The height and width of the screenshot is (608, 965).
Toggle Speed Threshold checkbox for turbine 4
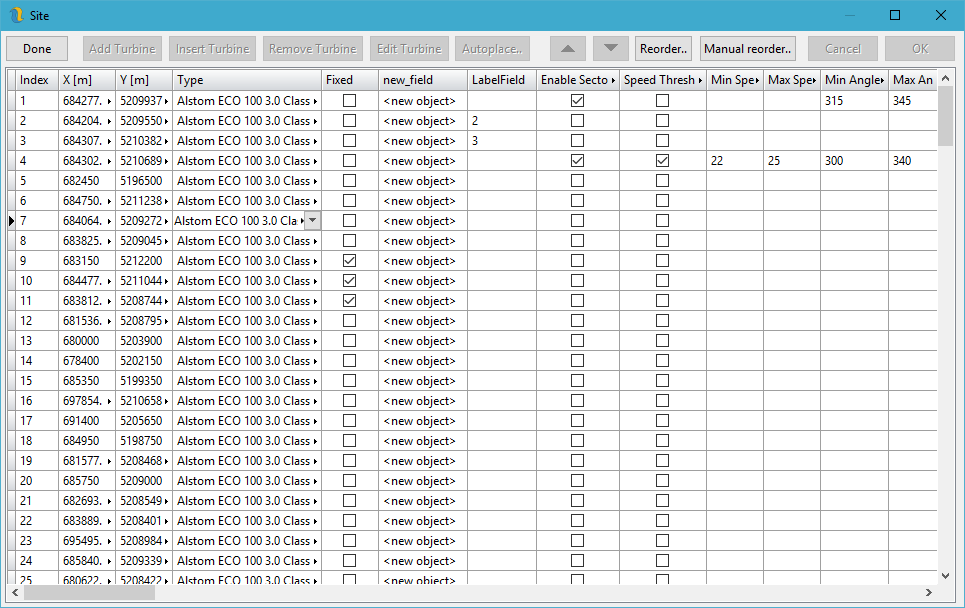point(662,160)
